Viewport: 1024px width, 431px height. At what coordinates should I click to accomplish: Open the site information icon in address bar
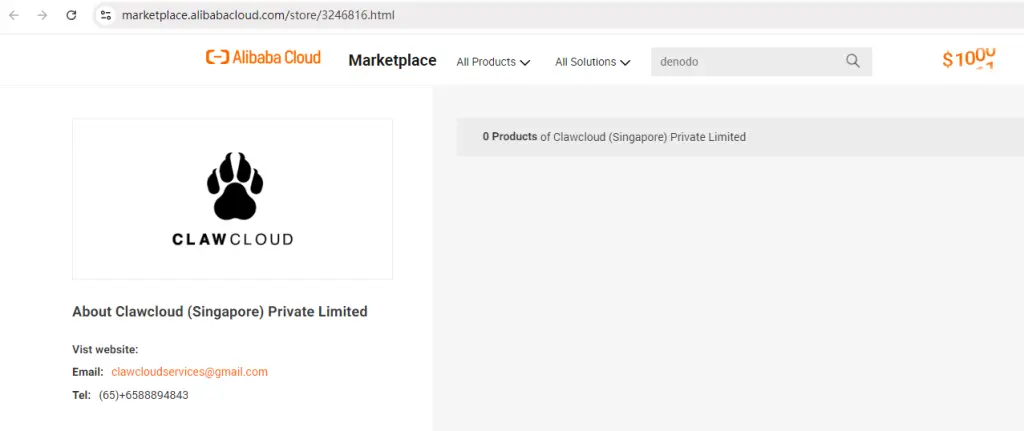tap(106, 15)
